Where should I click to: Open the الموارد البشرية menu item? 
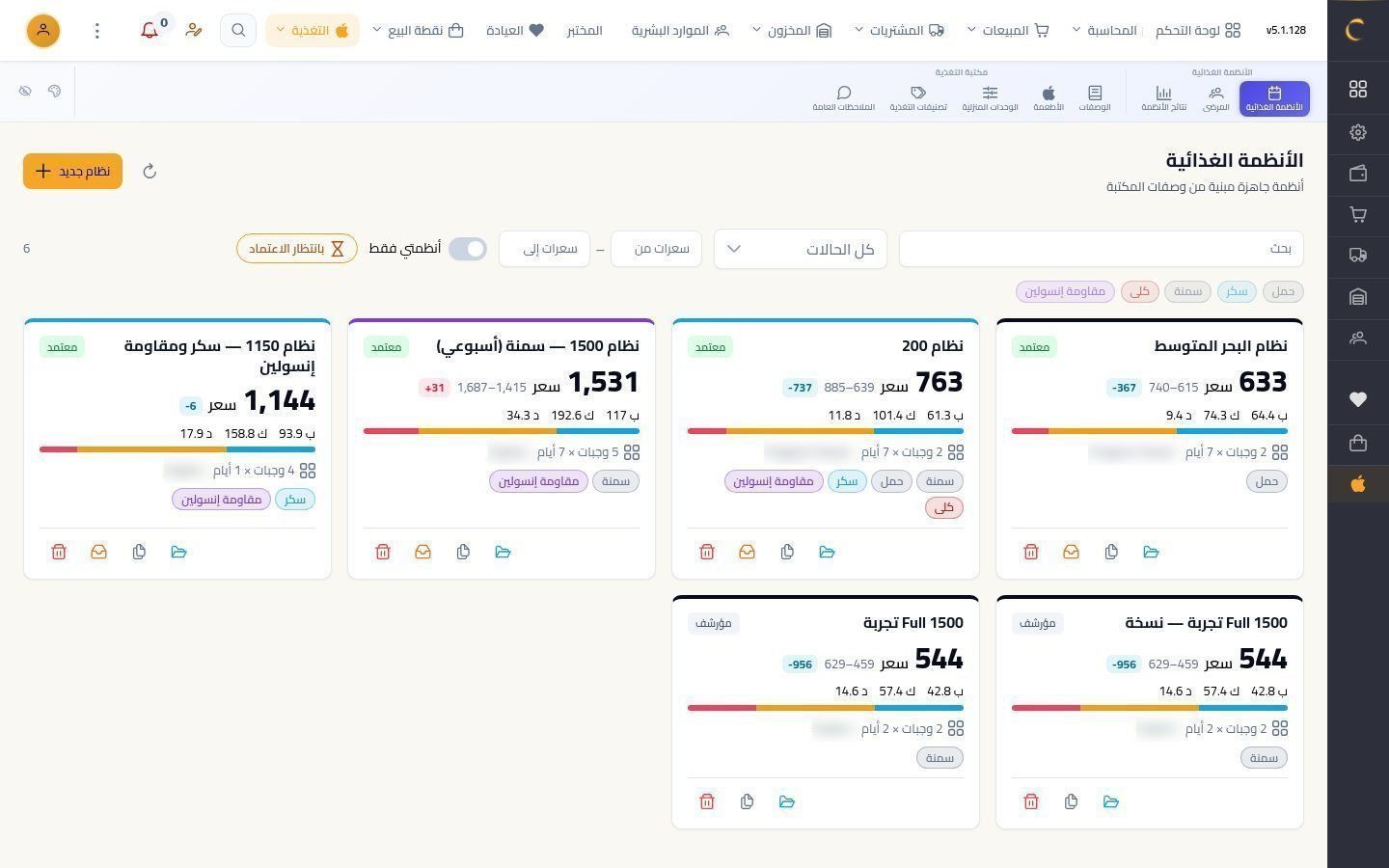tap(681, 31)
